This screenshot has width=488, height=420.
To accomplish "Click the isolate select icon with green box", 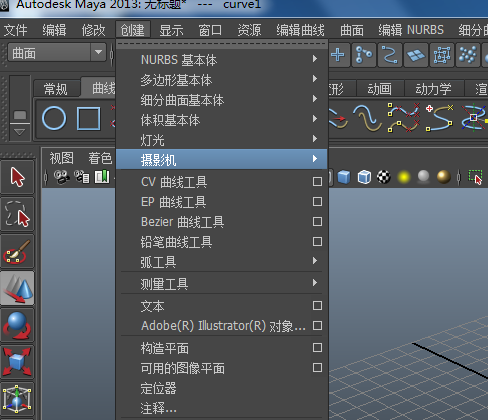I will point(475,177).
